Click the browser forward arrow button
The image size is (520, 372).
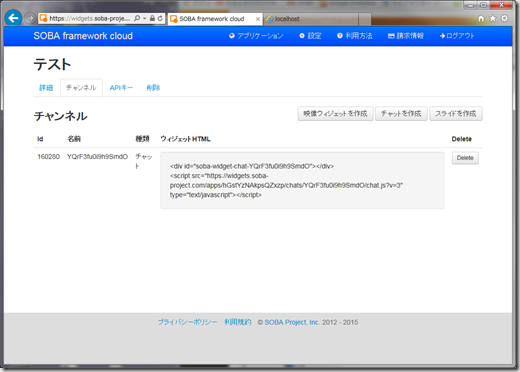30,18
